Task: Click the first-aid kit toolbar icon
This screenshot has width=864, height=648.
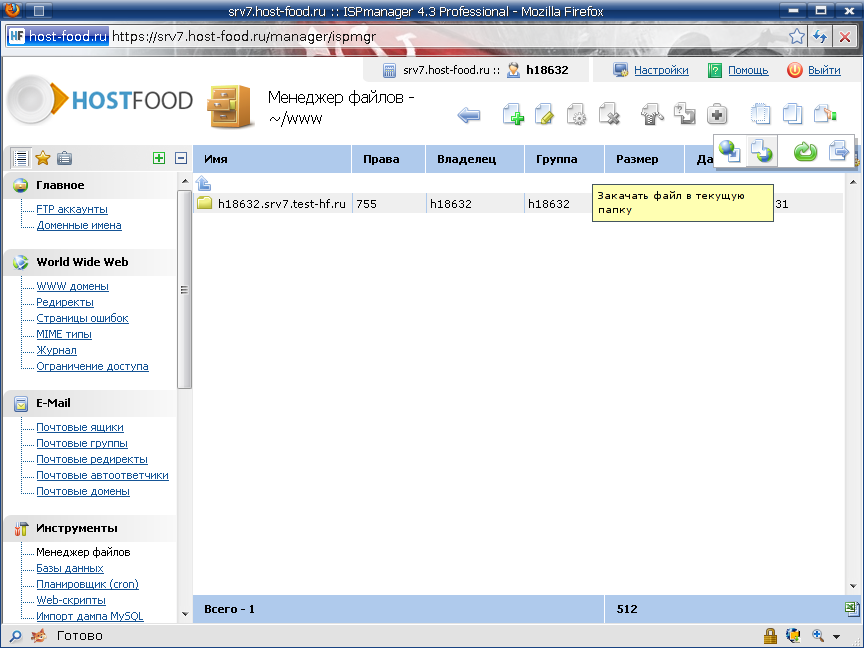Action: coord(717,115)
